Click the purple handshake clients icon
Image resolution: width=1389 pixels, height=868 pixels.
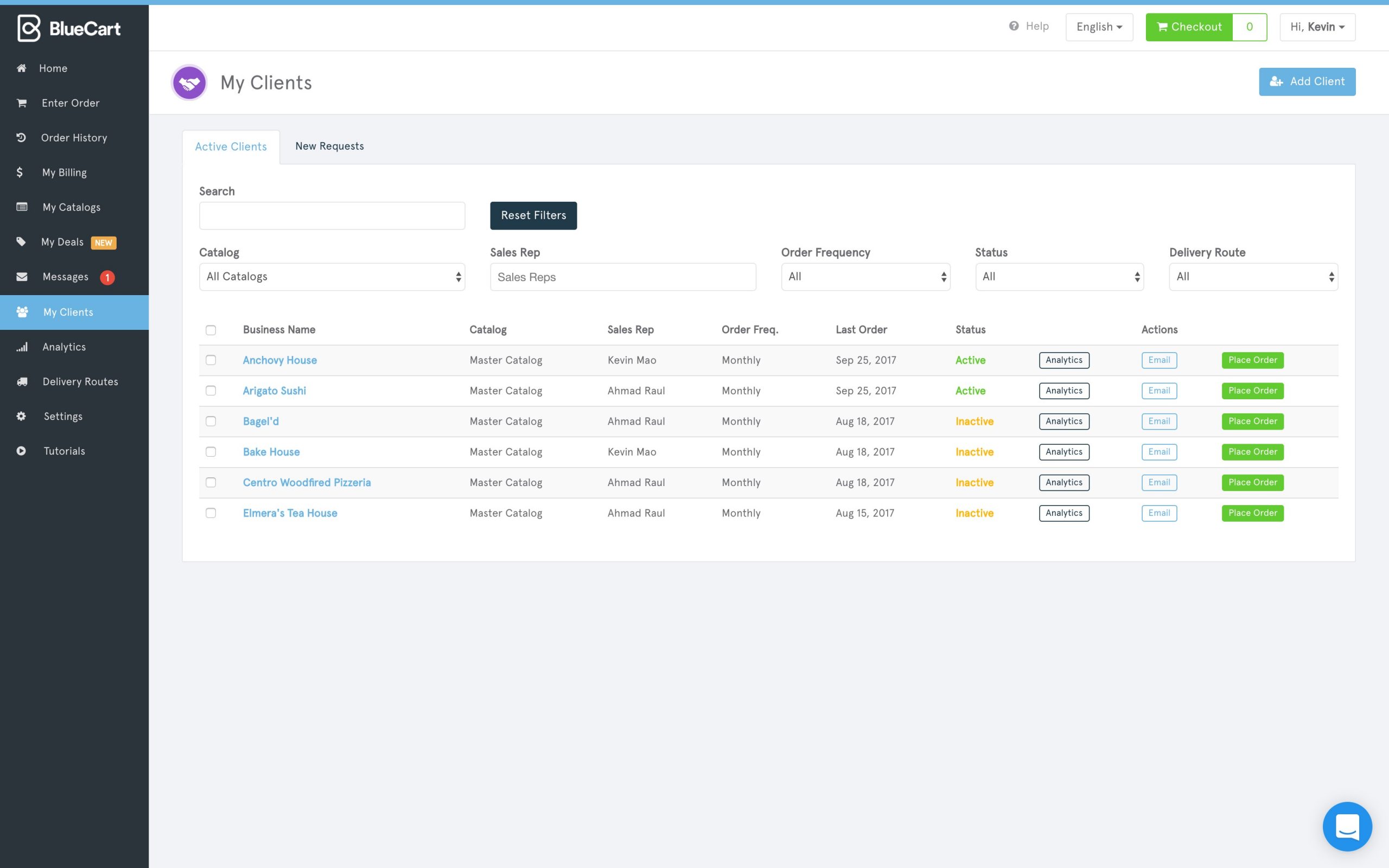pyautogui.click(x=189, y=82)
